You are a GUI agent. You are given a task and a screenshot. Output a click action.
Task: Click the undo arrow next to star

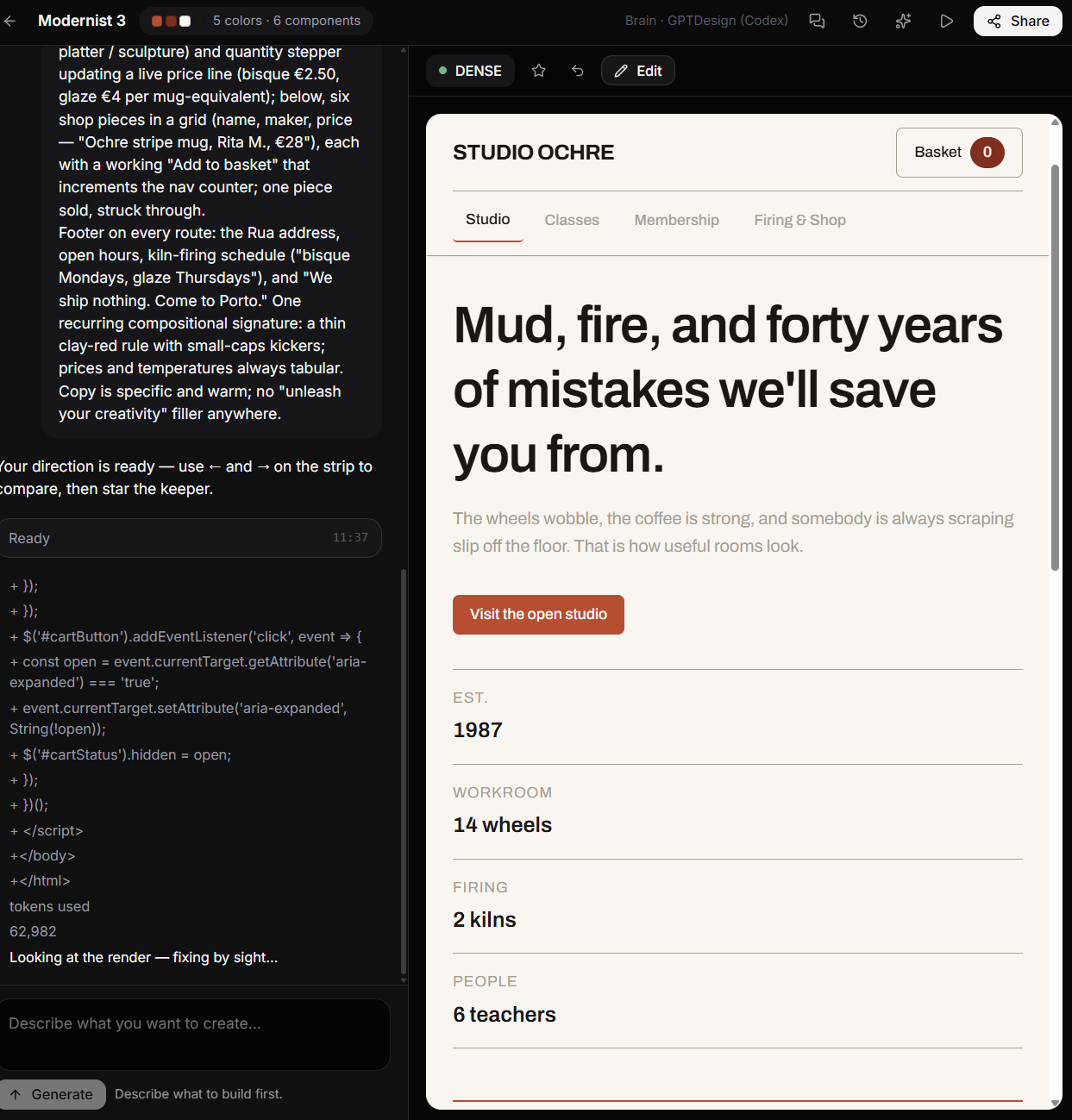[x=578, y=71]
